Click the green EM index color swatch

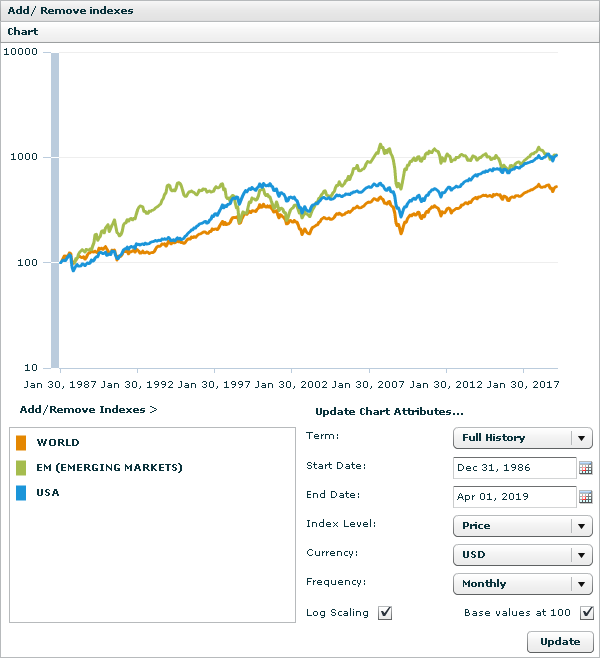[x=21, y=467]
